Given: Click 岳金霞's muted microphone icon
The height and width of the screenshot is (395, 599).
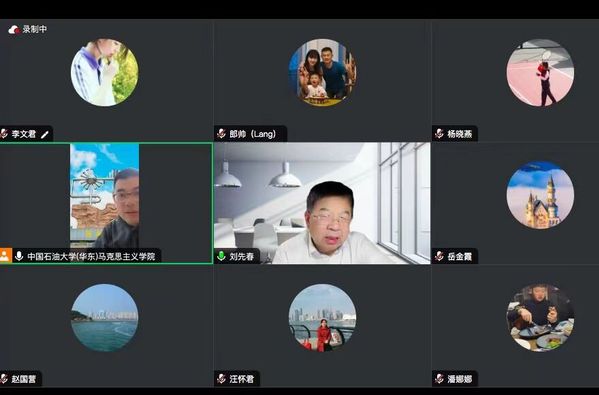Looking at the screenshot, I should [439, 256].
